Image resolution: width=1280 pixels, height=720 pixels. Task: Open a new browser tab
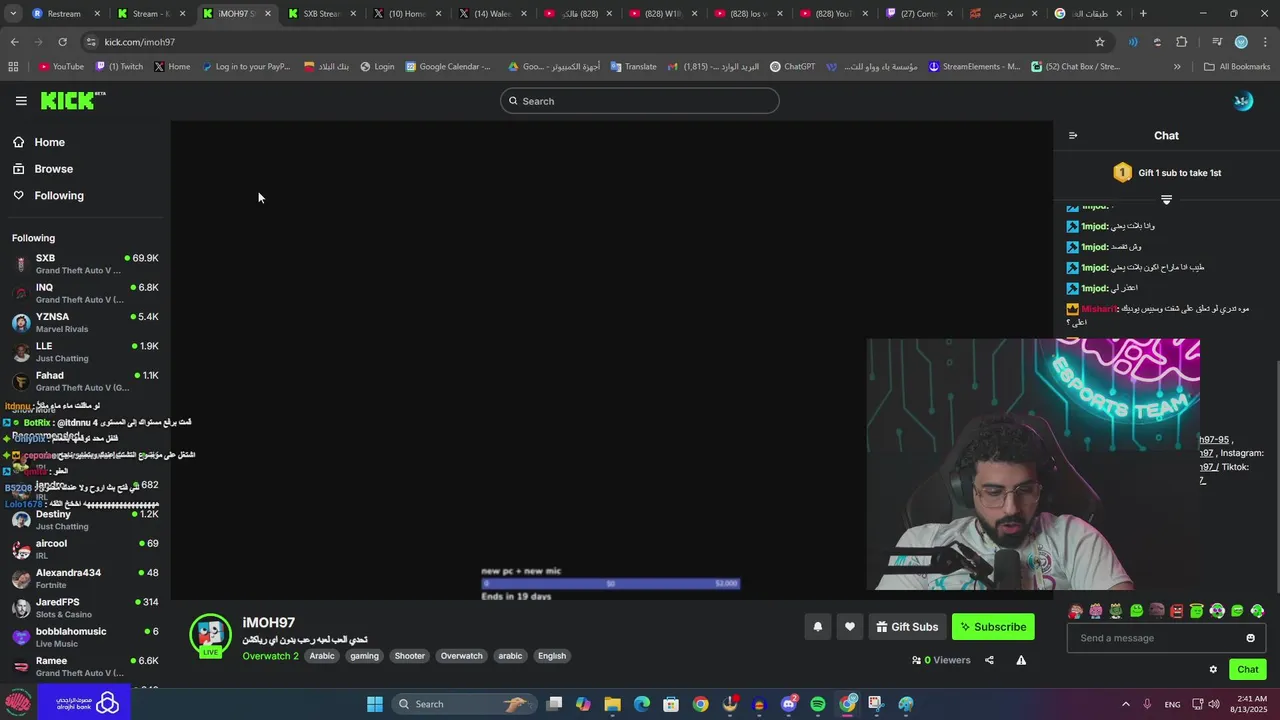coord(1143,14)
